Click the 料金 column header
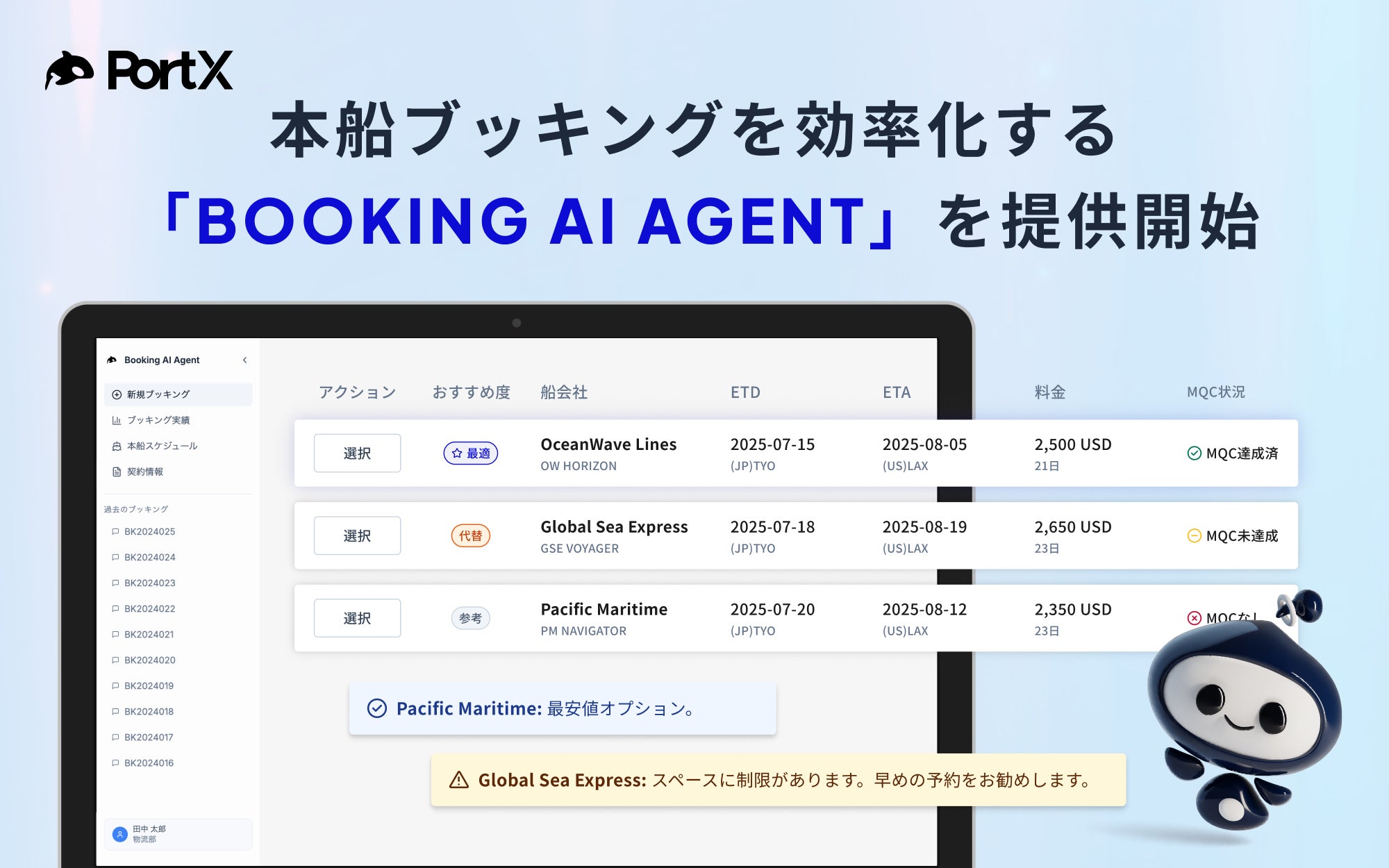Screen dimensions: 1389x868 [1050, 392]
